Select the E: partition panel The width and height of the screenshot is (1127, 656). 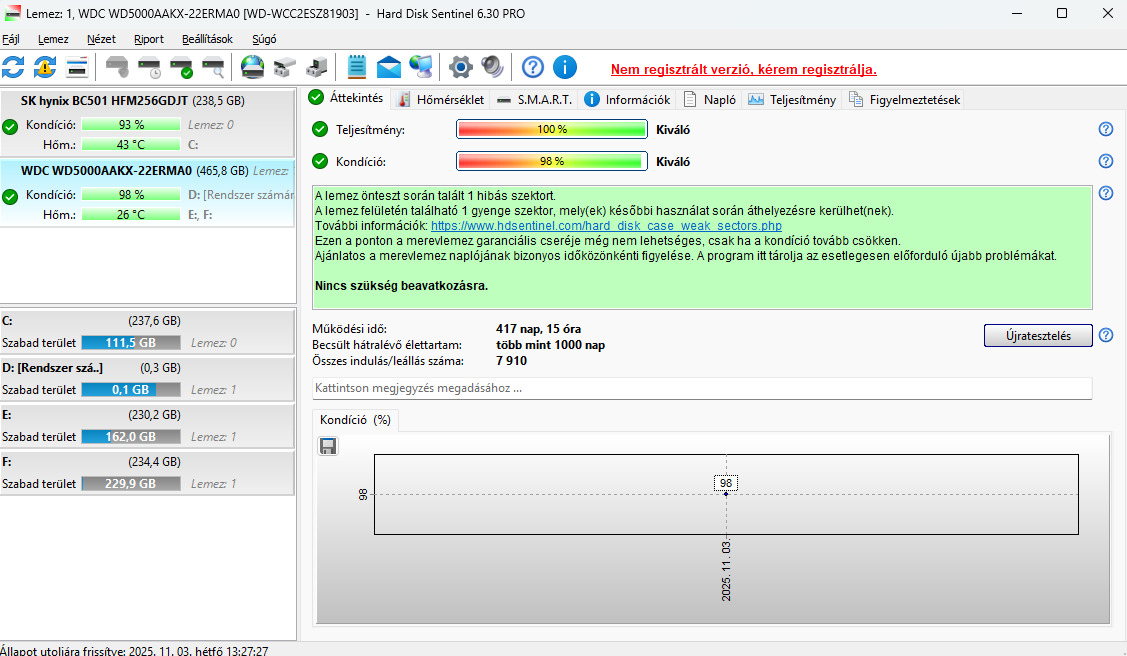click(147, 426)
